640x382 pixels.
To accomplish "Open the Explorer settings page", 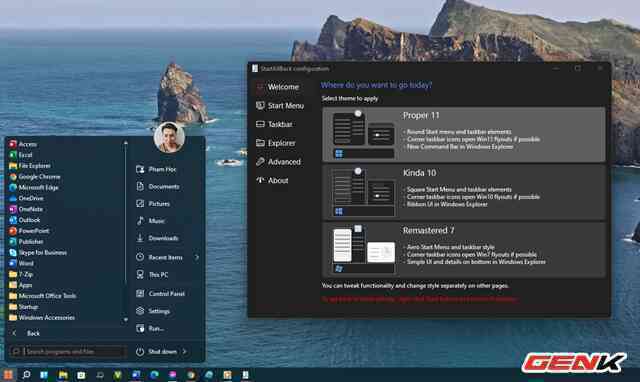I will [276, 143].
